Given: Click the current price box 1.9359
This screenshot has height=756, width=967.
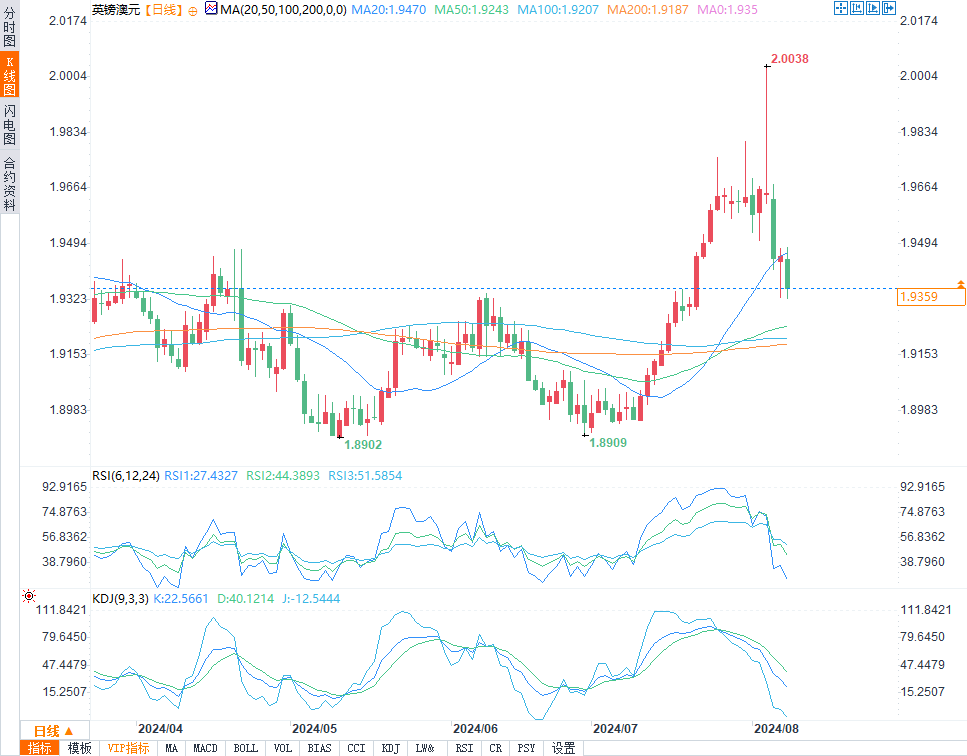Looking at the screenshot, I should pos(931,297).
